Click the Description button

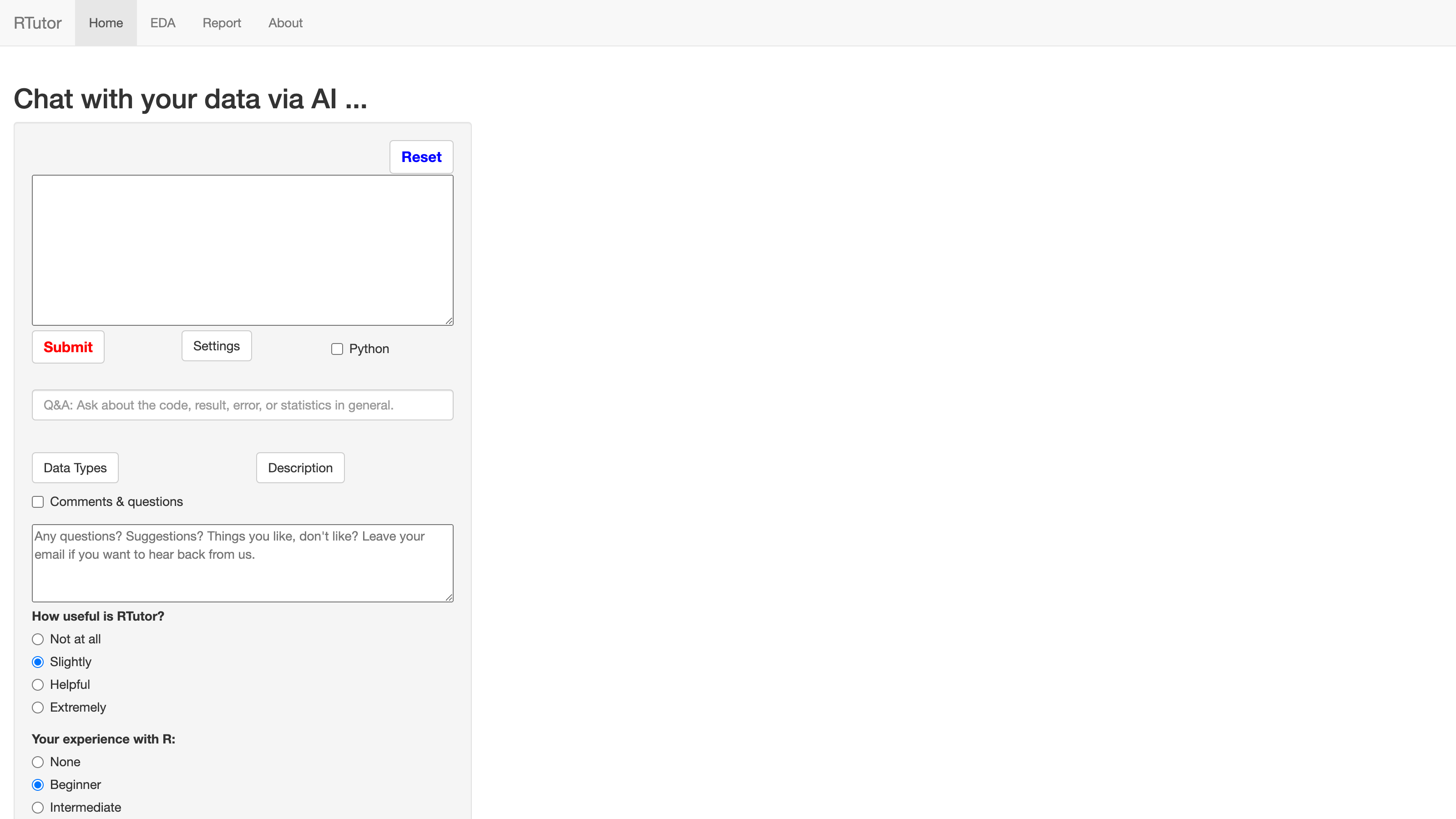pos(299,467)
